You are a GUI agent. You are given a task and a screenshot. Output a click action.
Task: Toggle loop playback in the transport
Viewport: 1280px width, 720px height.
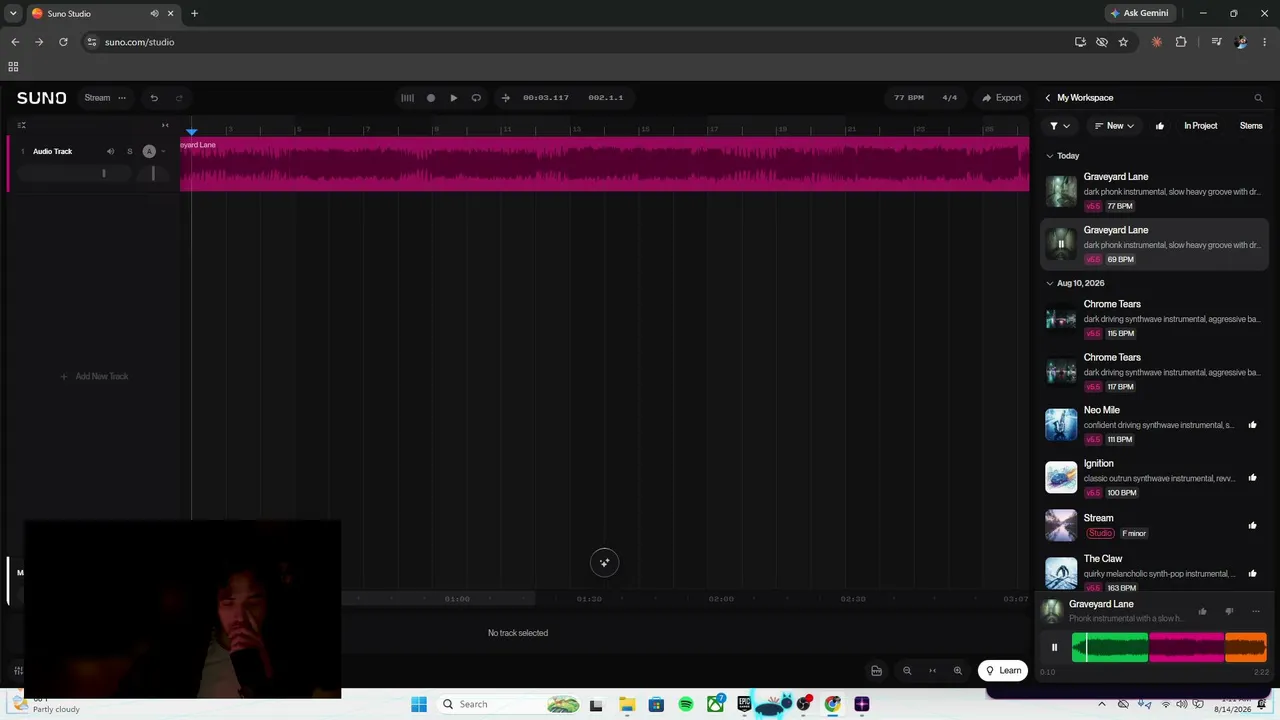coord(476,98)
